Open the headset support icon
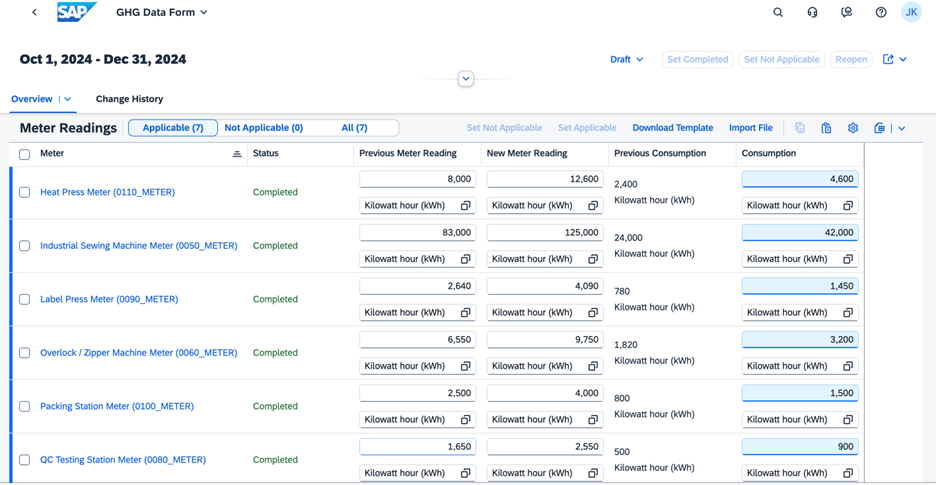 [x=812, y=13]
